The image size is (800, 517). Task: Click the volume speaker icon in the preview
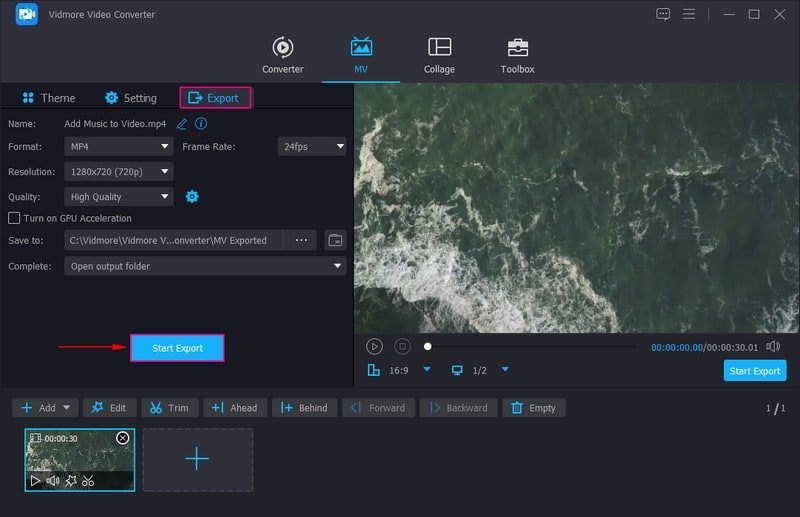tap(773, 346)
